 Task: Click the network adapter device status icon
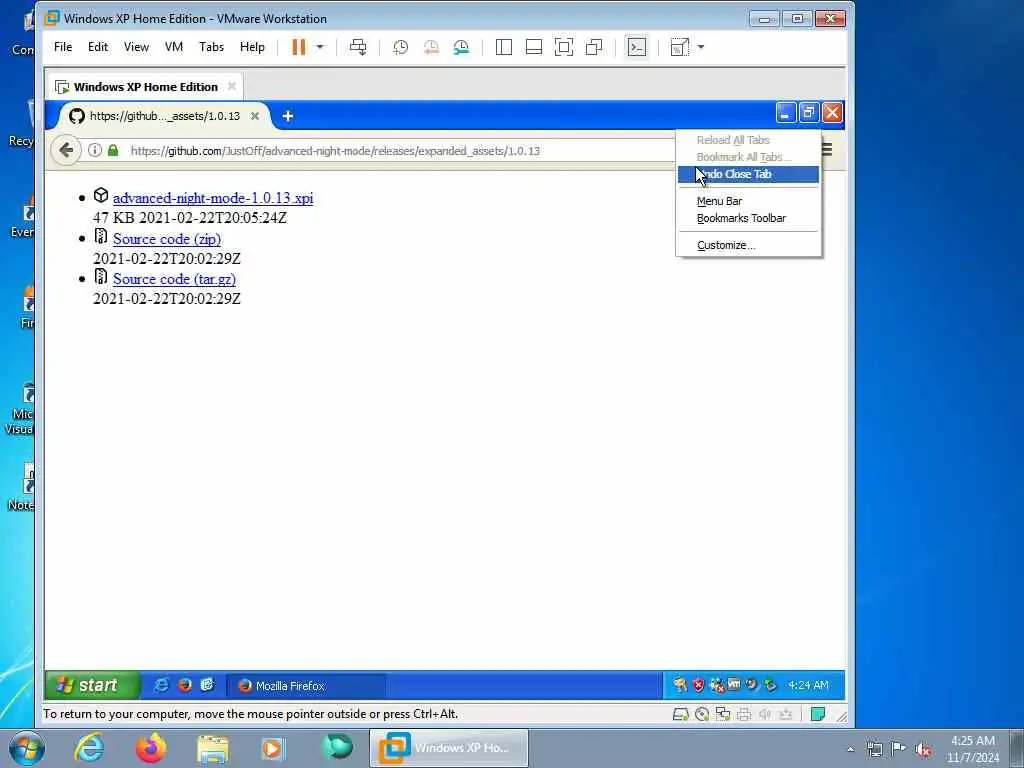[x=723, y=714]
